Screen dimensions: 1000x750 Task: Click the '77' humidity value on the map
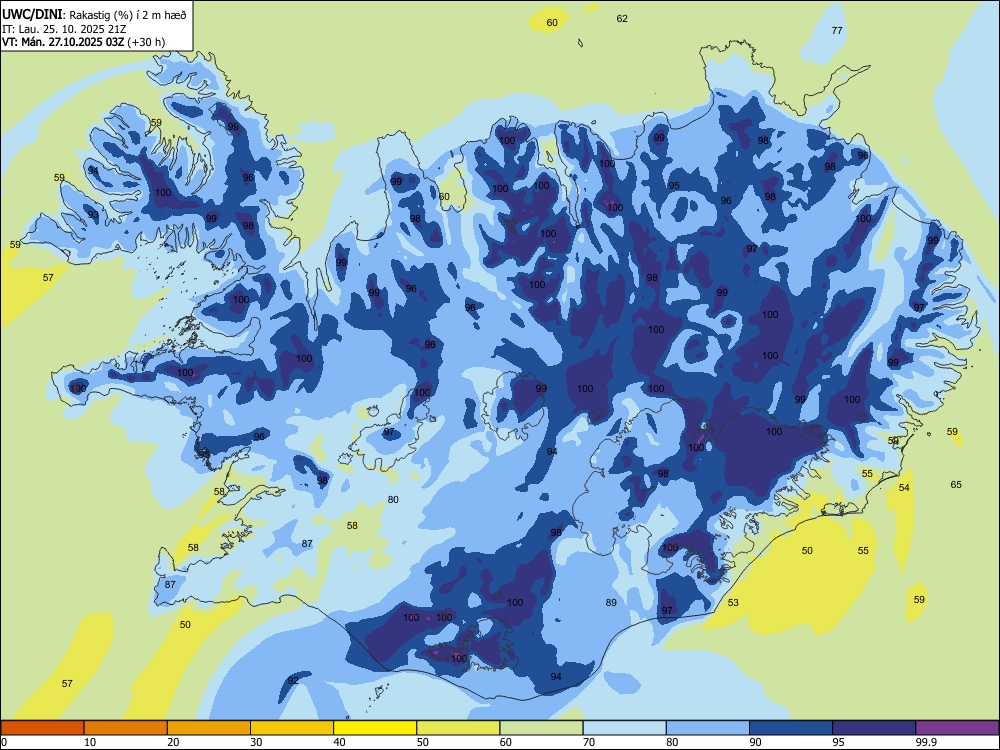837,30
